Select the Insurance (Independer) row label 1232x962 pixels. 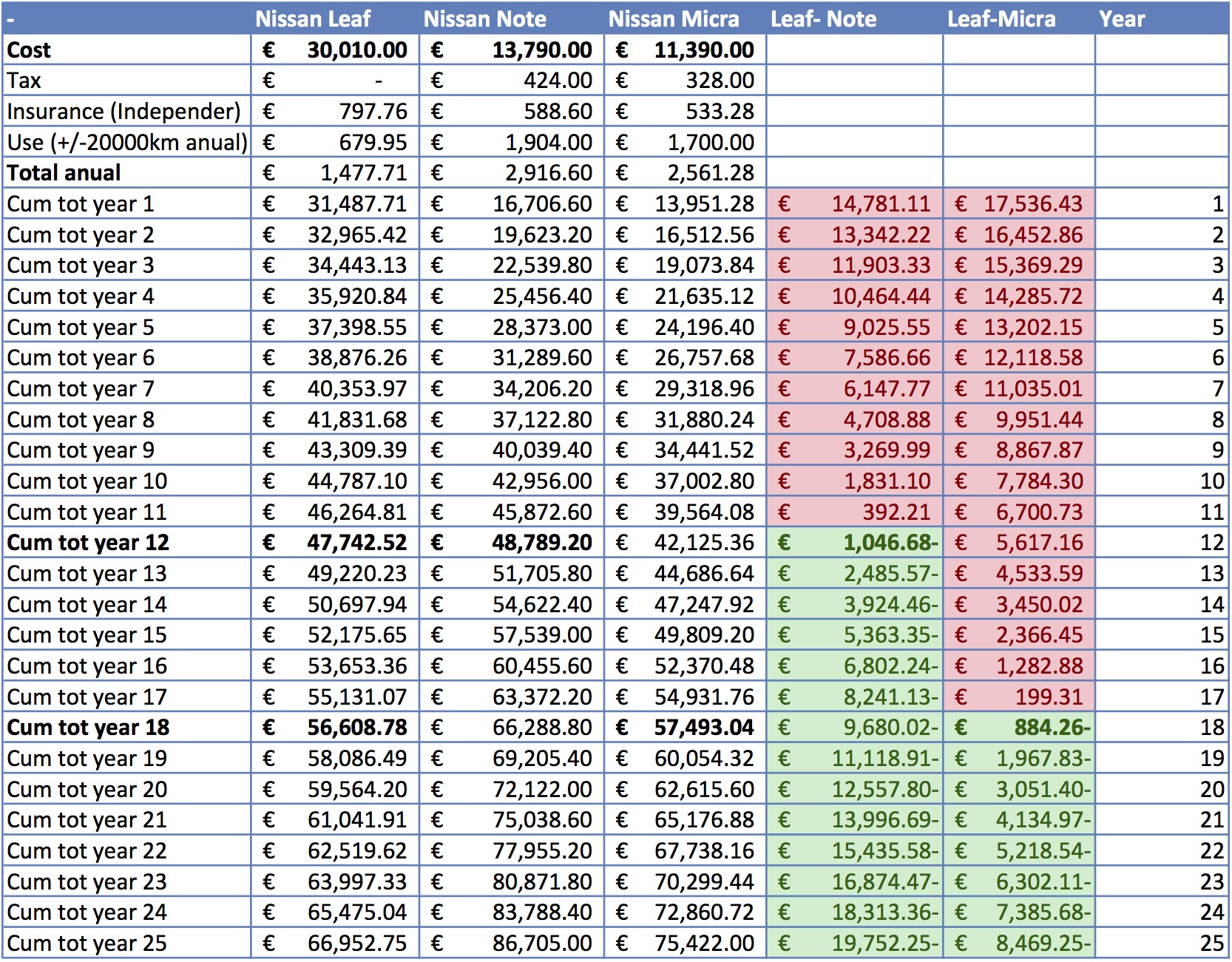click(123, 112)
